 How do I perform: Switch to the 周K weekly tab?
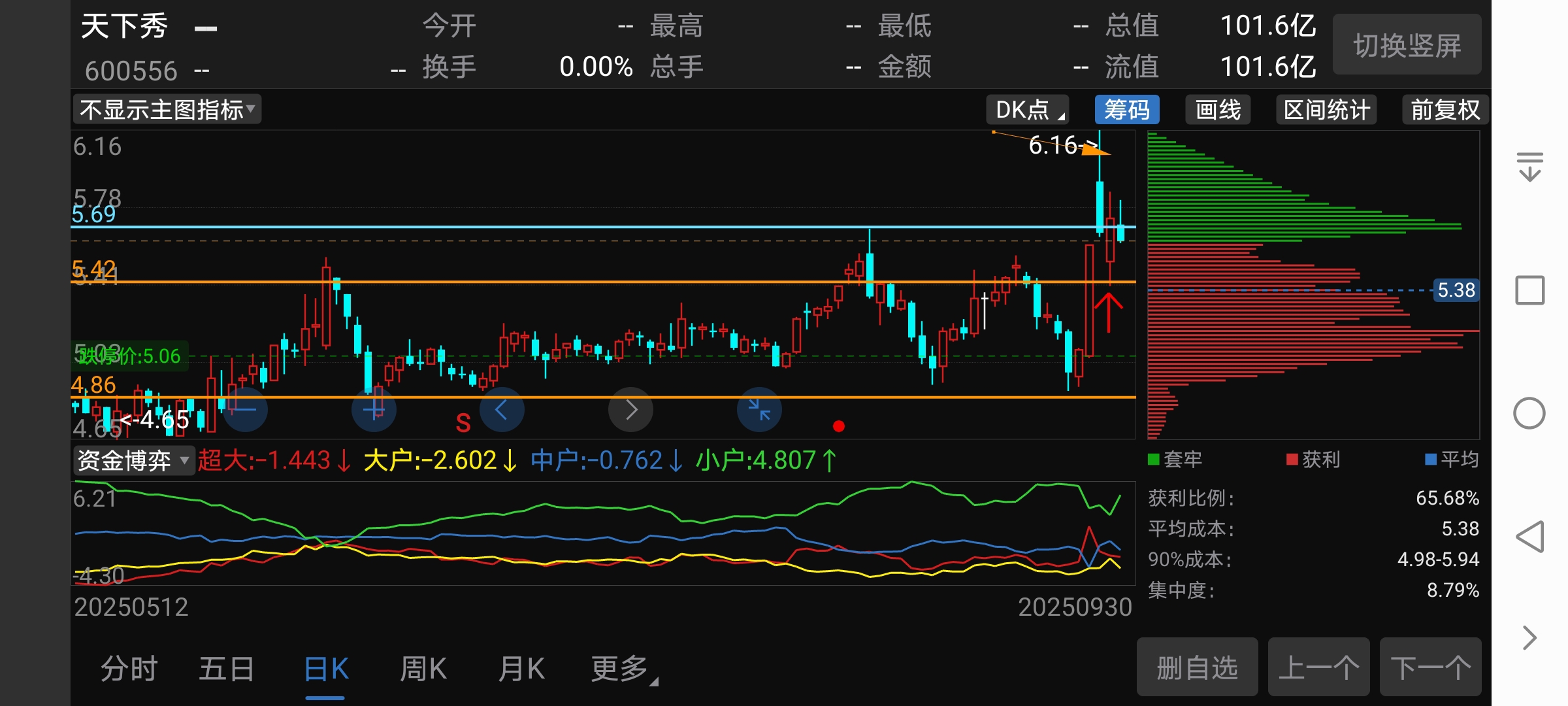pos(423,669)
